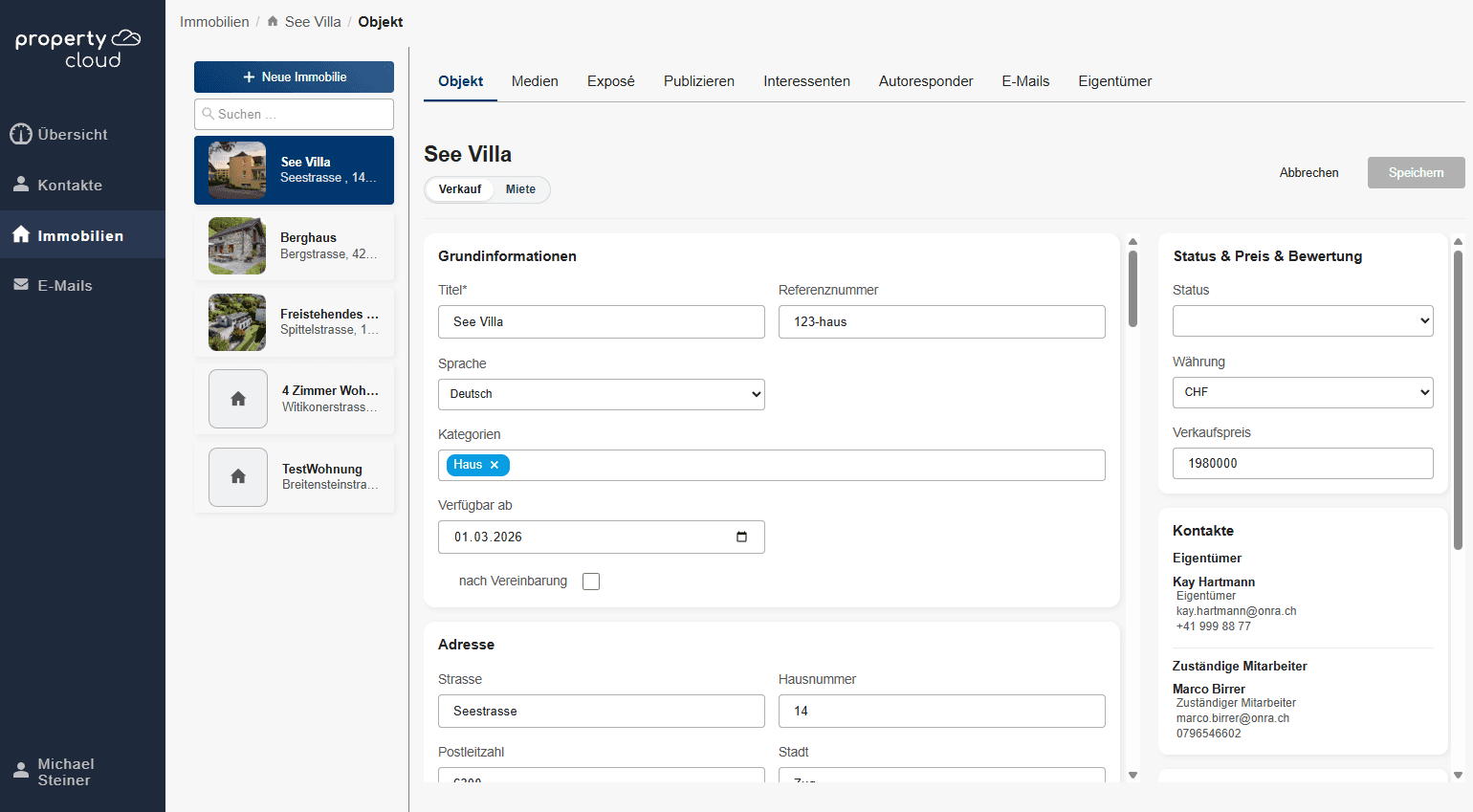Click placeholder house icon of 4 Zimmer Wohnung

(238, 399)
